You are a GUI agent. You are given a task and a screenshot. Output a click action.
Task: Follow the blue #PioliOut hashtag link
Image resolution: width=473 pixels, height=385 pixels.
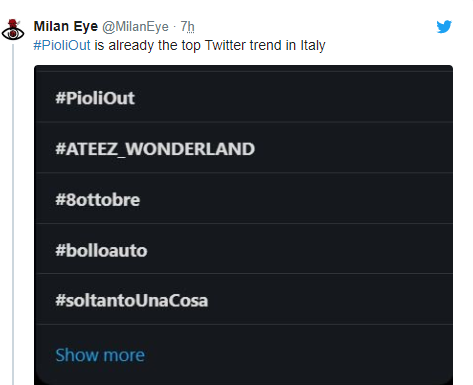click(62, 45)
